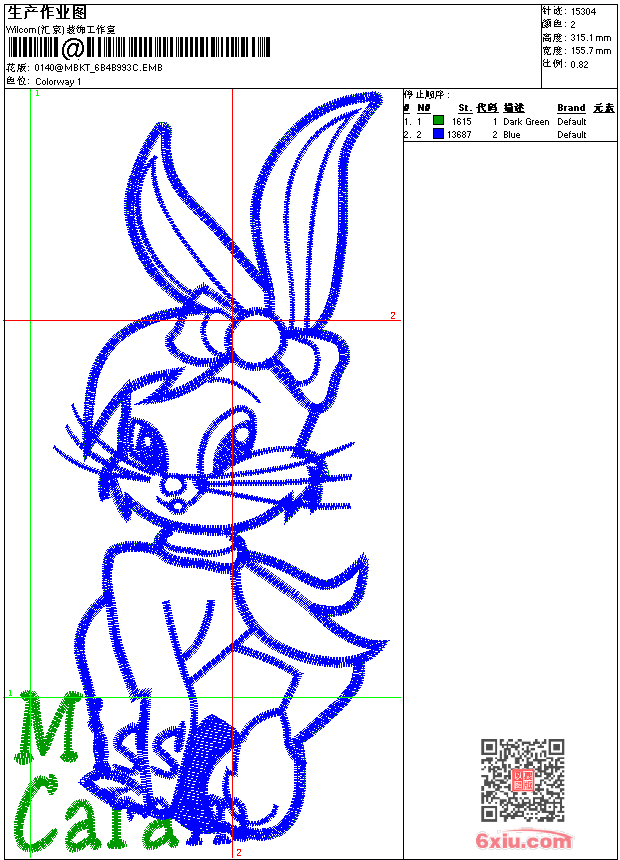This screenshot has width=620, height=860.
Task: Select the stitch total value '15304'
Action: pos(583,12)
